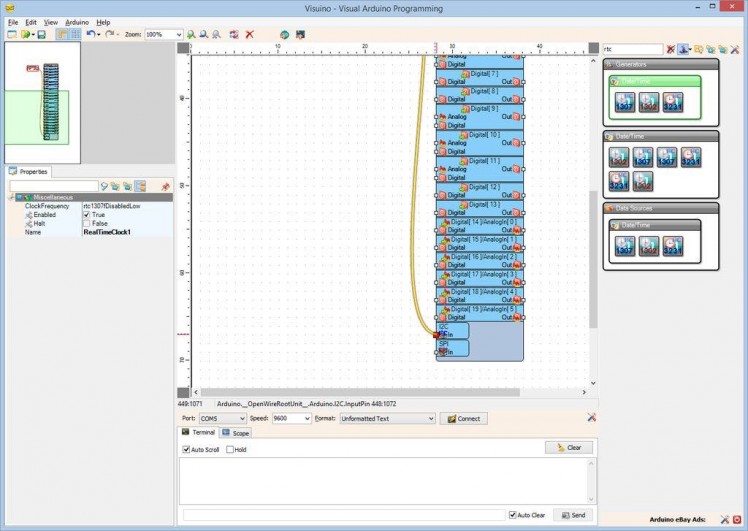Open the Speed 9600 dropdown

click(x=306, y=419)
